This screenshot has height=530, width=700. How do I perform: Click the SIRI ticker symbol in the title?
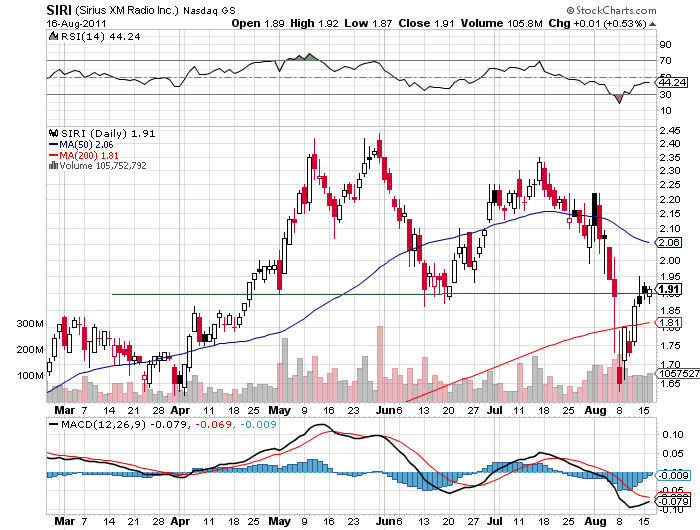click(x=59, y=10)
